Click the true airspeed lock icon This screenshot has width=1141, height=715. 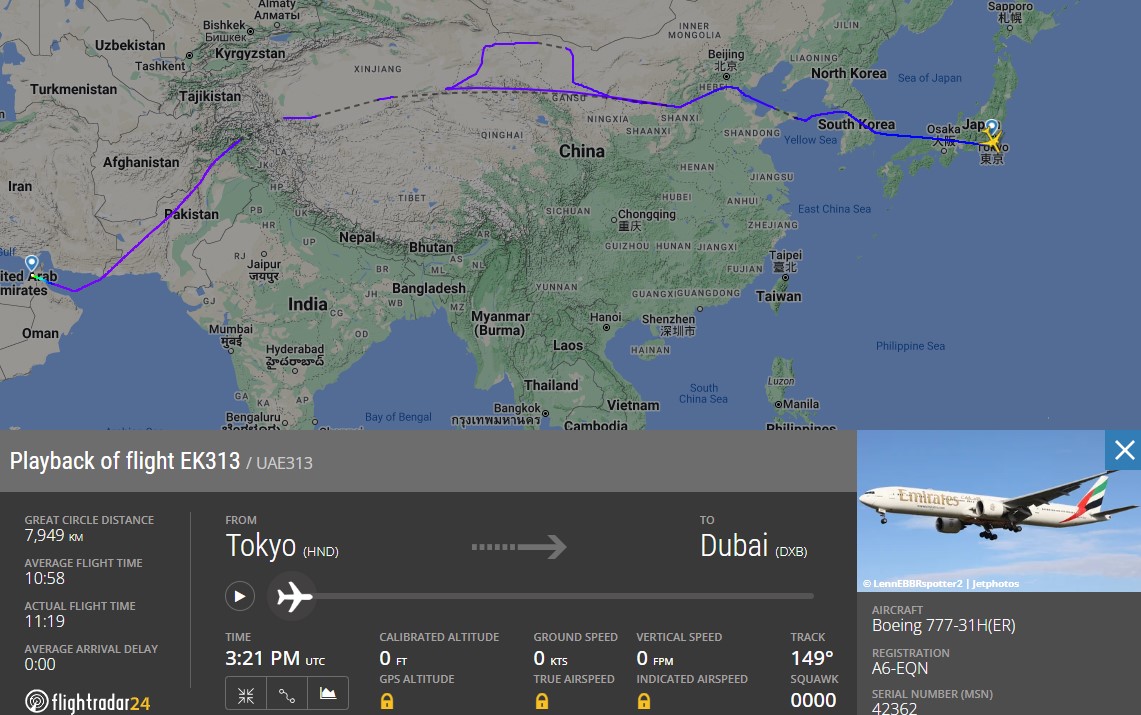[541, 701]
